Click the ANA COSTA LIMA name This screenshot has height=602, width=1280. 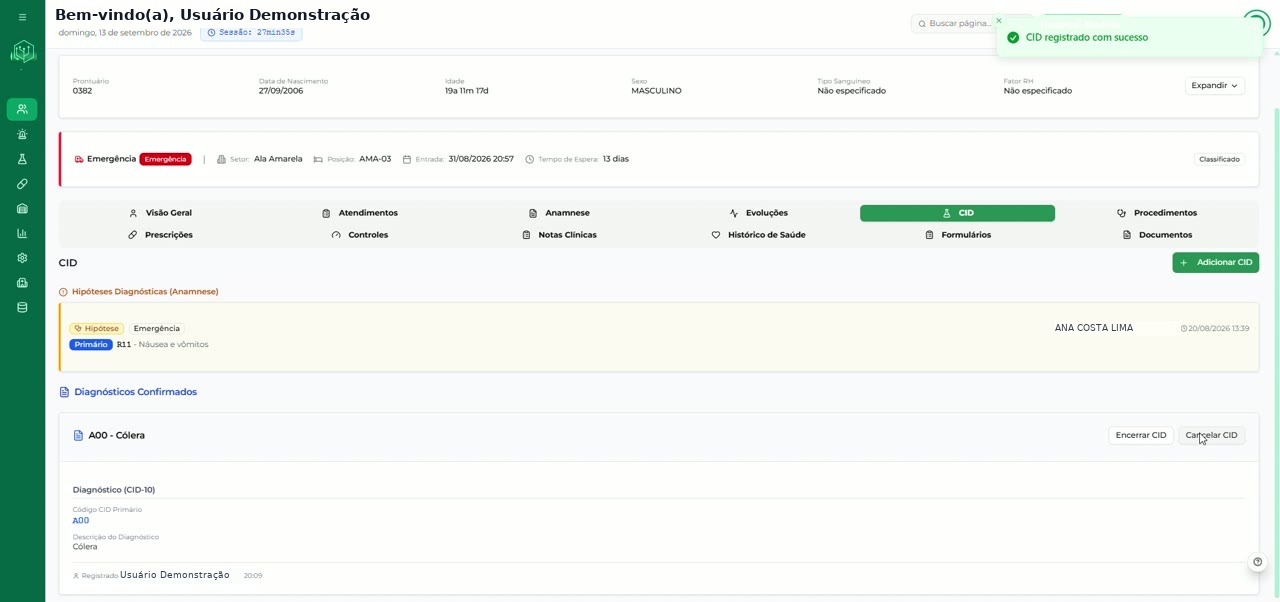coord(1094,328)
